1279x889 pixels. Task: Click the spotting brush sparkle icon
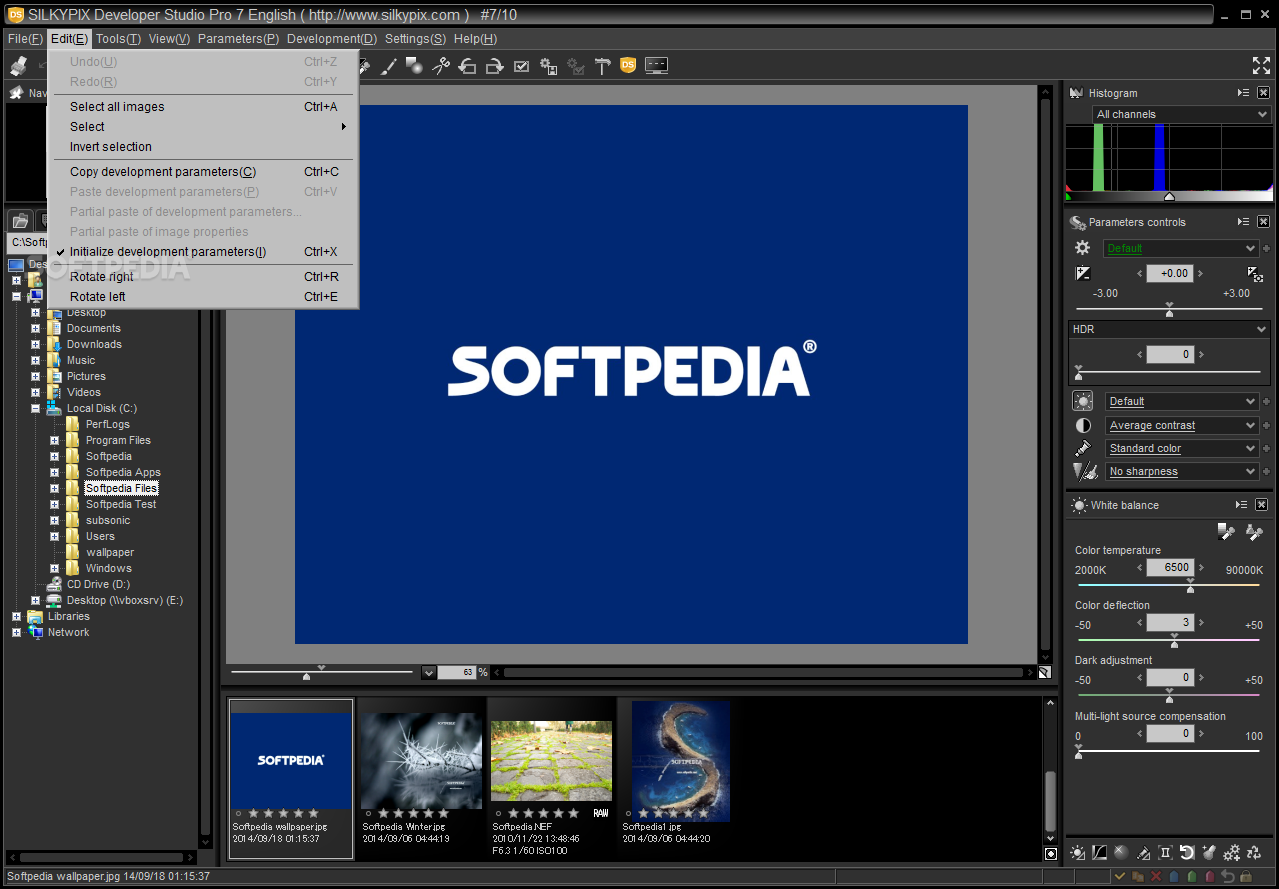[x=1209, y=853]
